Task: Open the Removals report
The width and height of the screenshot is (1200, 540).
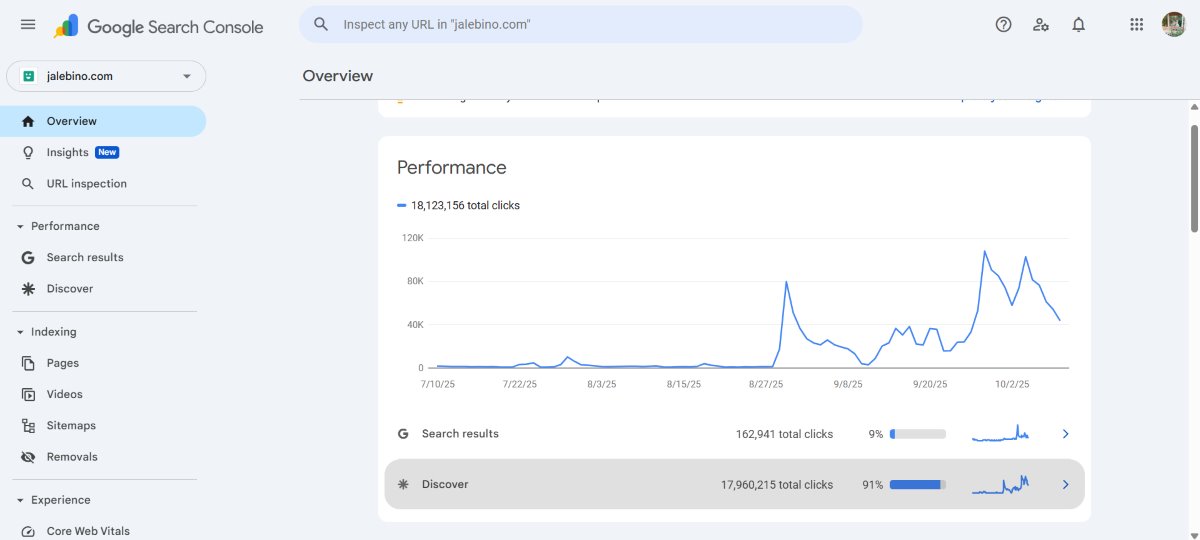Action: coord(72,457)
